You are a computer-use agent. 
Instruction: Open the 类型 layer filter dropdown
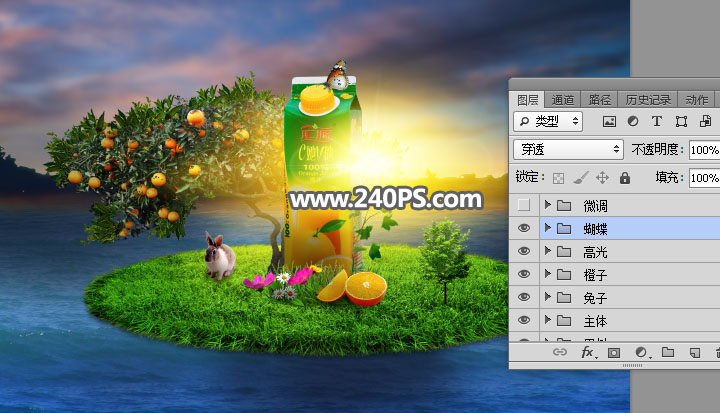(547, 121)
